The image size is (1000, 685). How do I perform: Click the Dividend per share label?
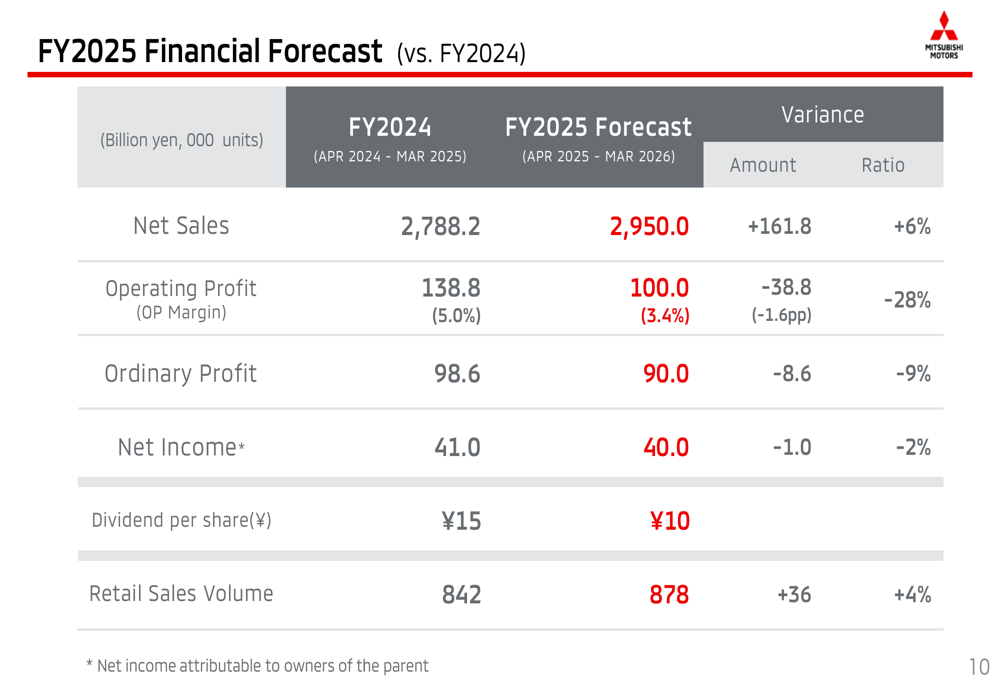[181, 521]
